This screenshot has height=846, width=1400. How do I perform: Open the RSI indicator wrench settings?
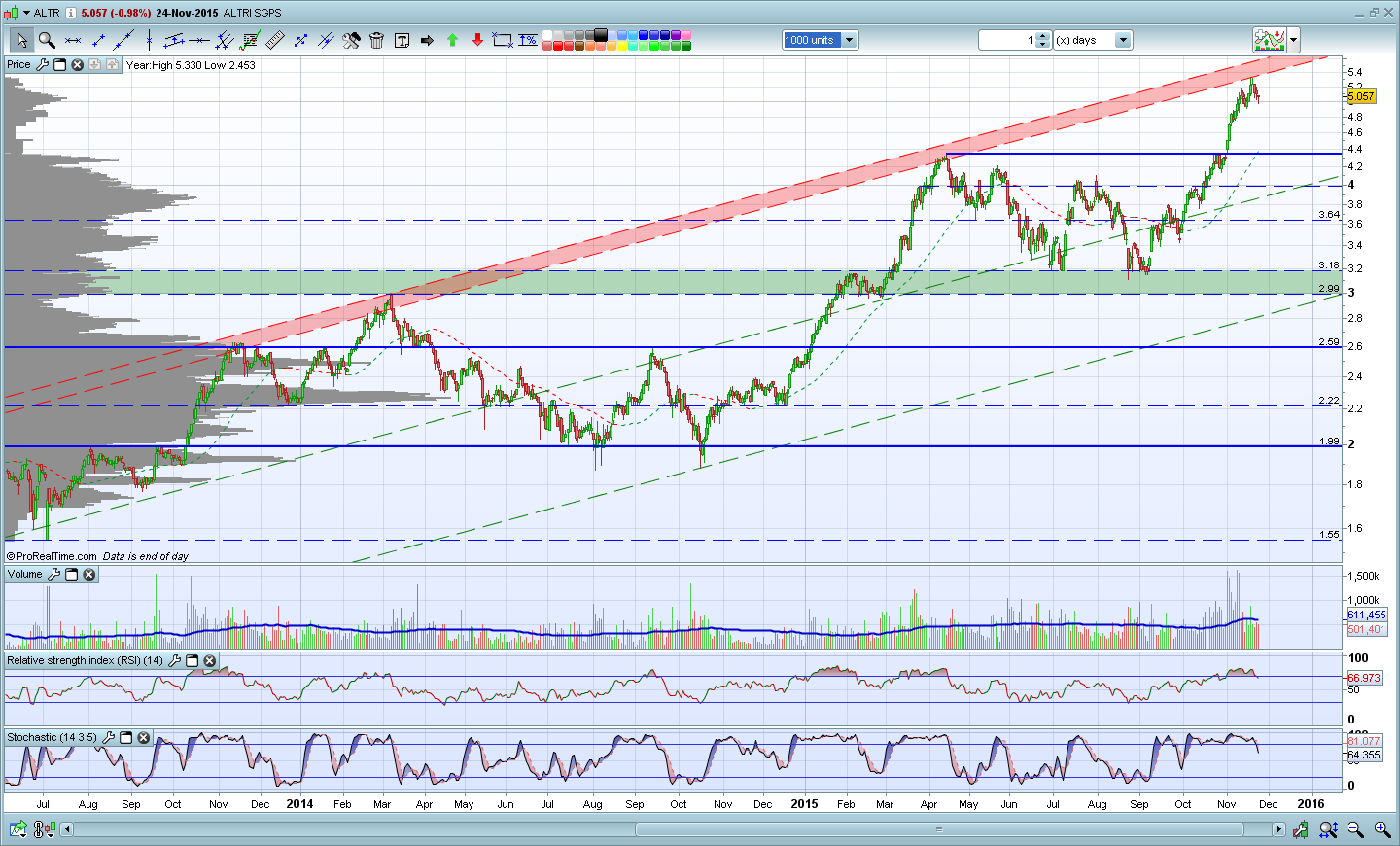click(x=175, y=660)
